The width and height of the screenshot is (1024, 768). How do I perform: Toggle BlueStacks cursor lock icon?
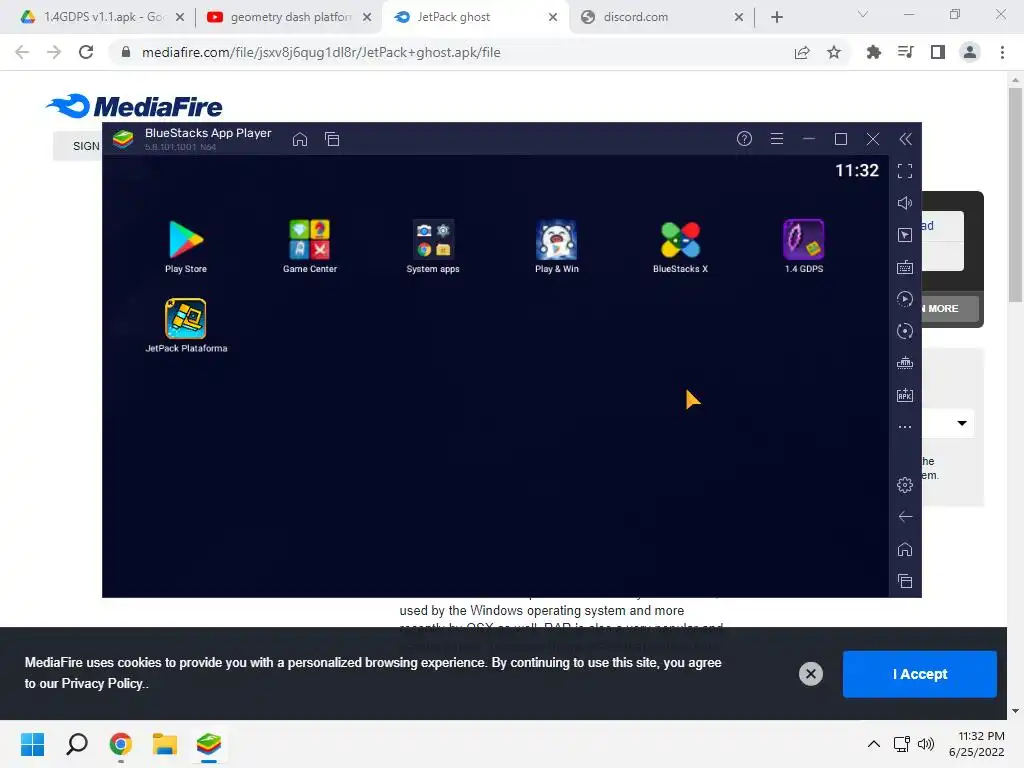pyautogui.click(x=904, y=235)
